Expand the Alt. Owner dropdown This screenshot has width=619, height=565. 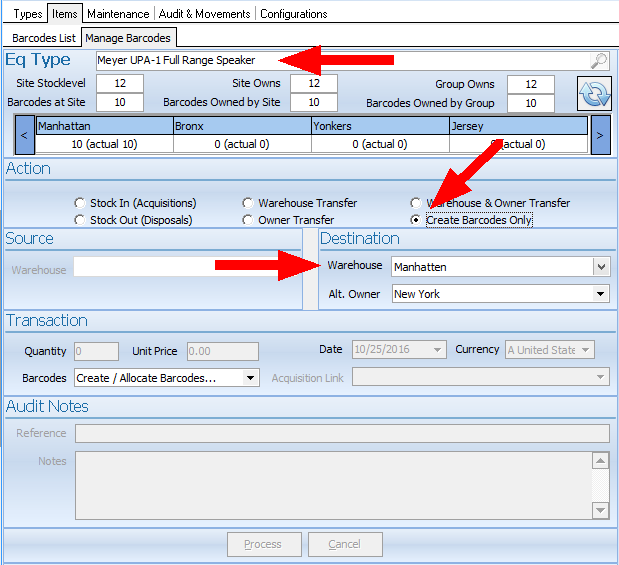[x=600, y=294]
